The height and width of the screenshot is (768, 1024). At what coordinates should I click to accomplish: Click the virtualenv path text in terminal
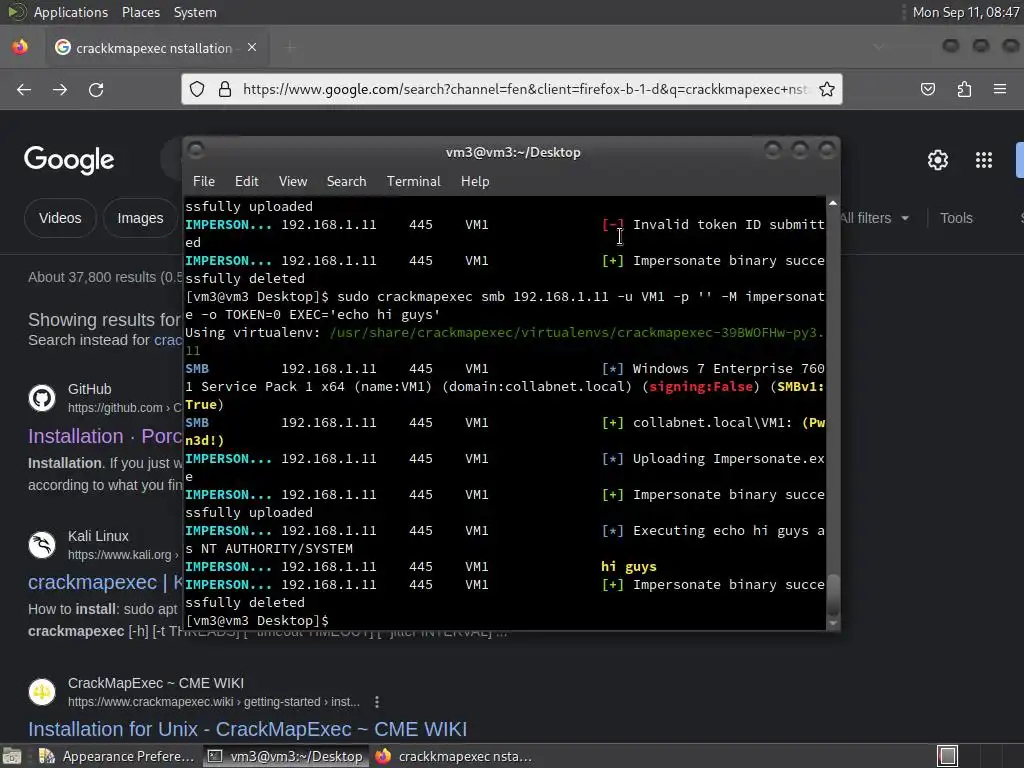(577, 333)
